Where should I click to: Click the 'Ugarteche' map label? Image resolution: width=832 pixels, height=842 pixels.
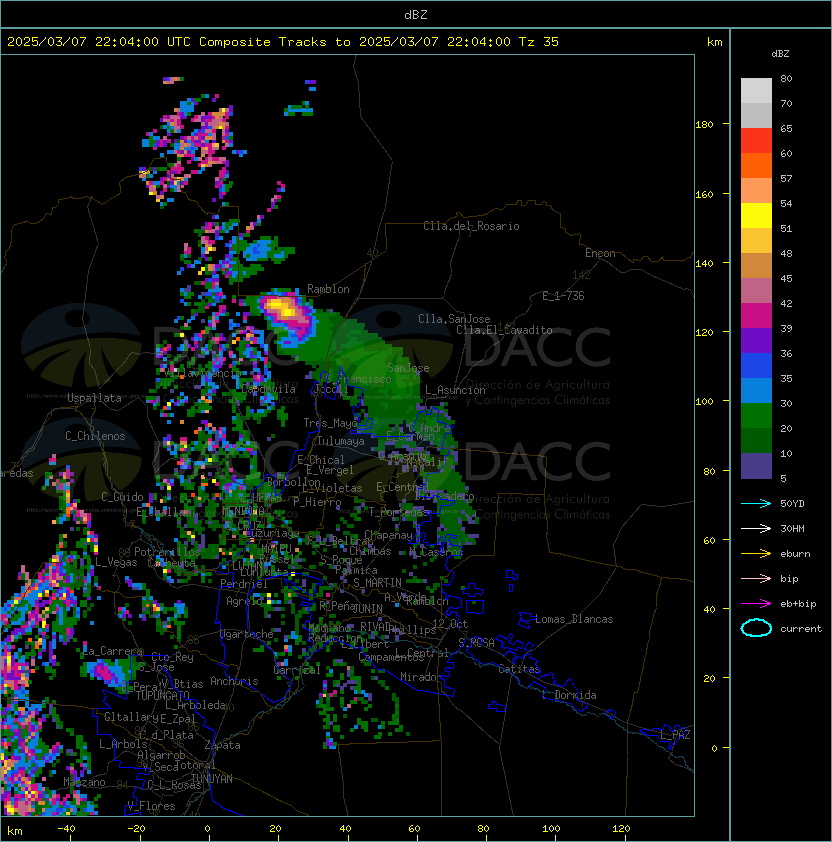[x=247, y=634]
